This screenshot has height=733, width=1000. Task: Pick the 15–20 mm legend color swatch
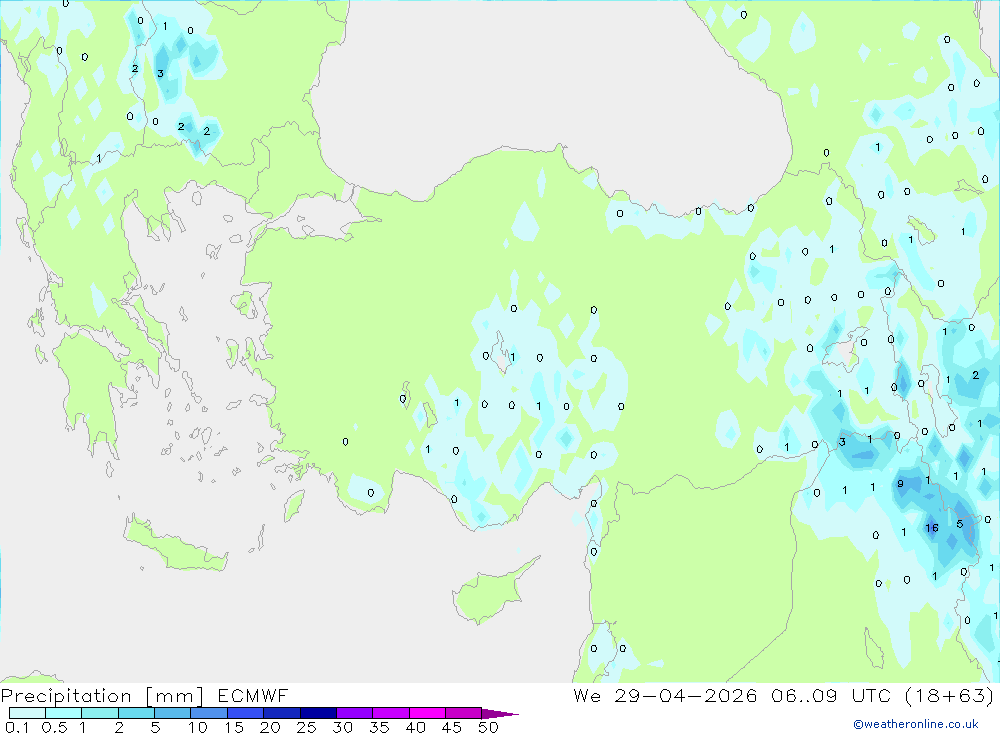tap(246, 713)
